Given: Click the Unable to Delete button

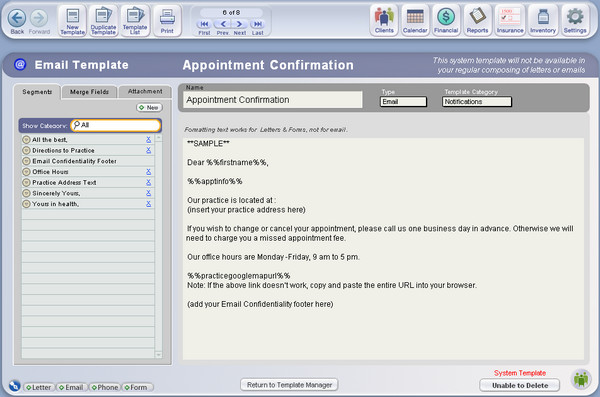Looking at the screenshot, I should [x=520, y=386].
